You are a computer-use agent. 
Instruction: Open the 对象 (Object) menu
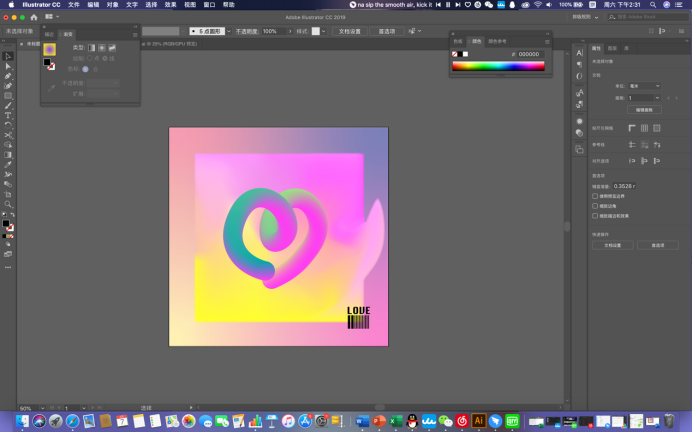tap(113, 4)
